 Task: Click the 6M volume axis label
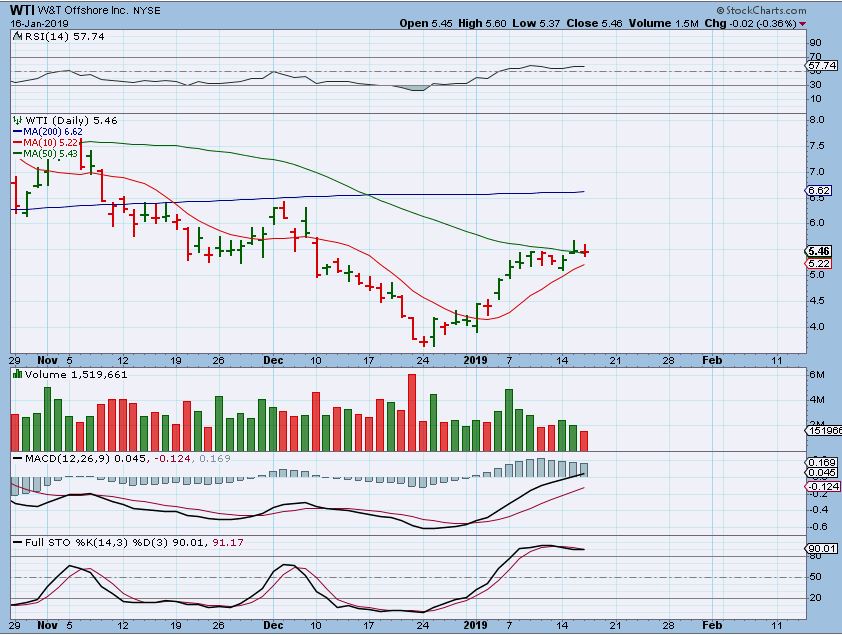pos(816,374)
